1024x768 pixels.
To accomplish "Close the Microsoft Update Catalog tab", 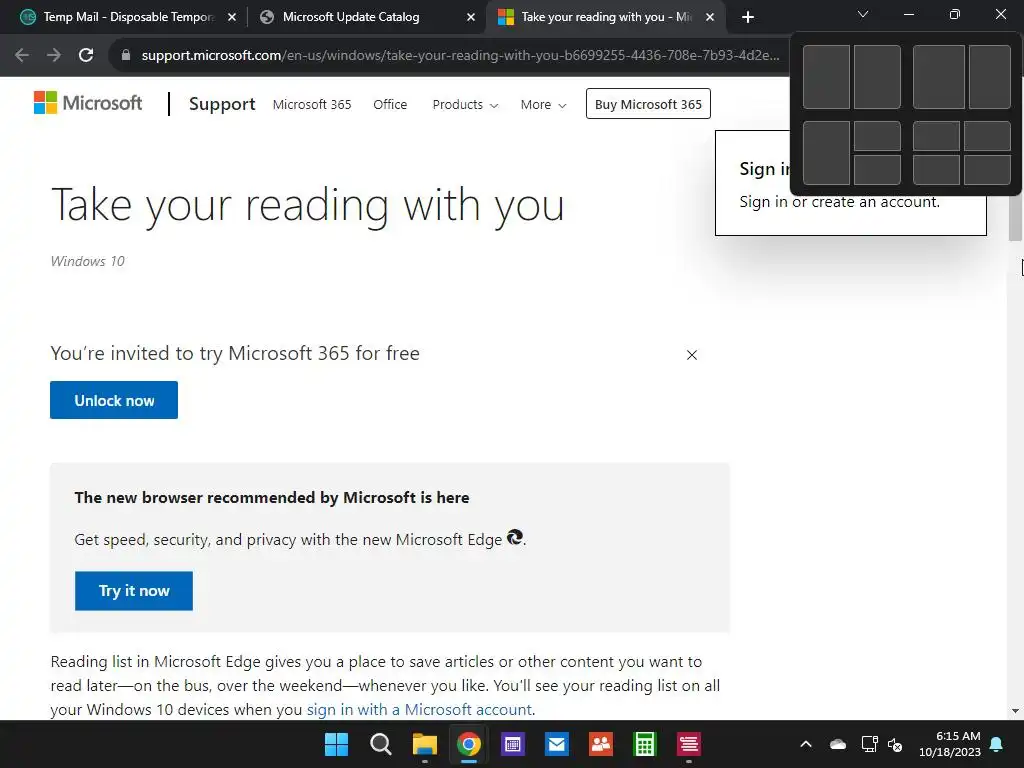I will point(471,17).
